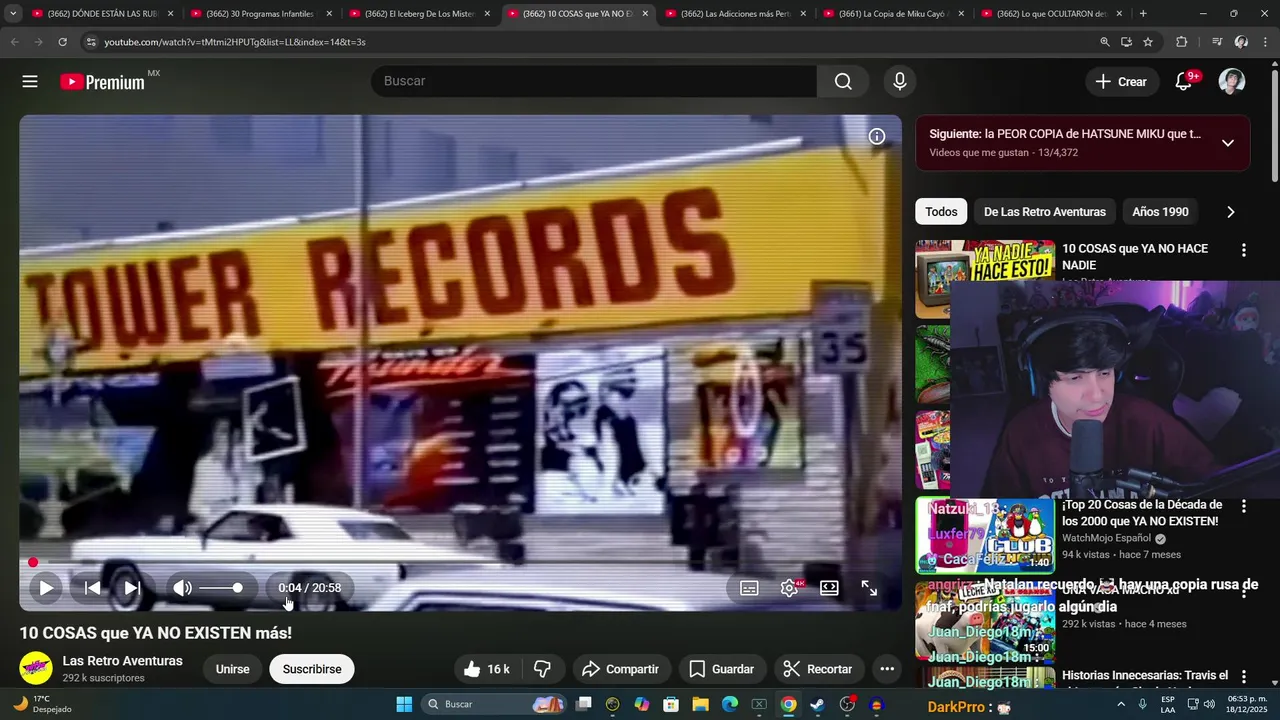Viewport: 1280px width, 720px height.
Task: Open weather widget 17°C Despejado
Action: [x=43, y=704]
